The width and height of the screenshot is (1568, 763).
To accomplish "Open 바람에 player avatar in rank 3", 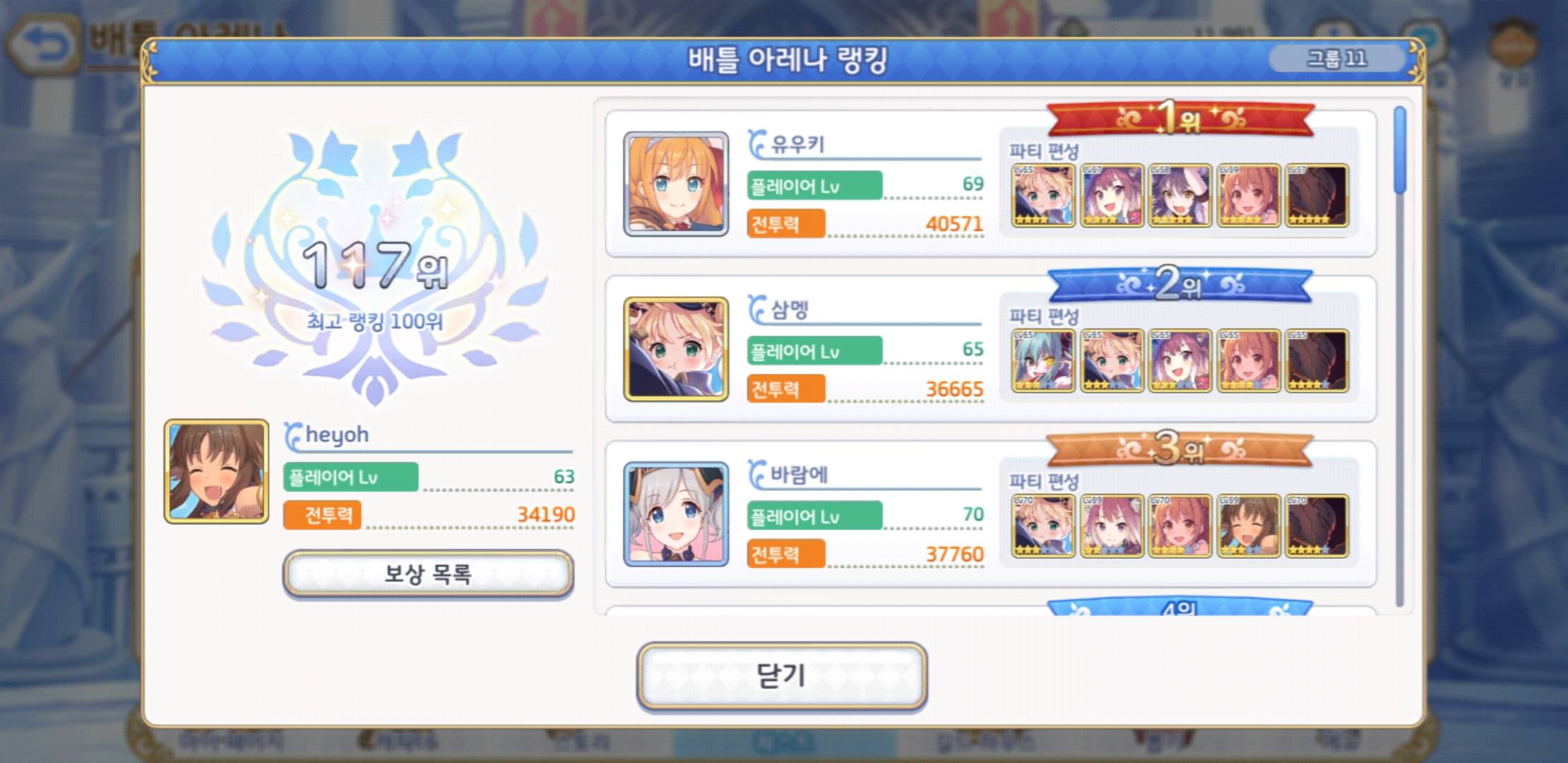I will (676, 514).
